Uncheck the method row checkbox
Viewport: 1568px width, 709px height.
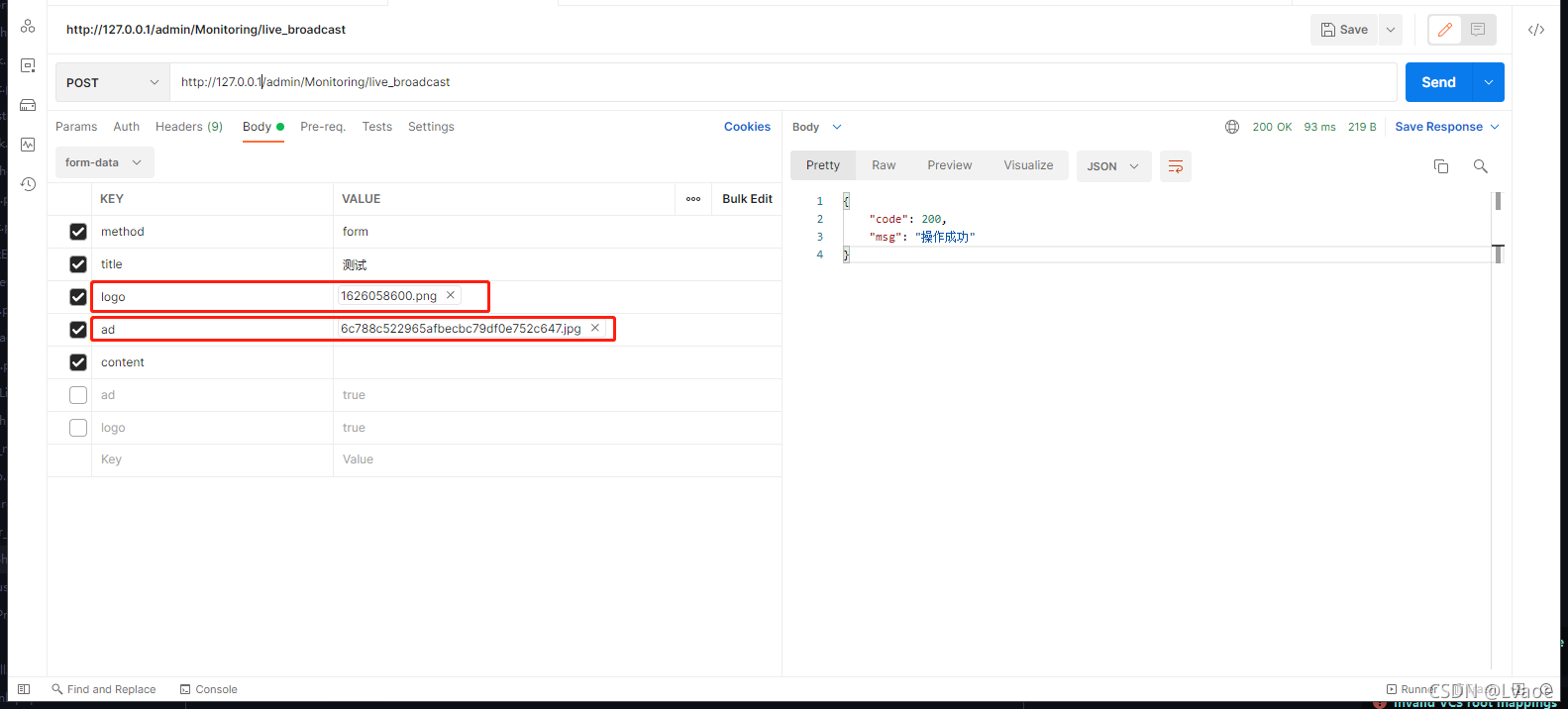click(78, 232)
